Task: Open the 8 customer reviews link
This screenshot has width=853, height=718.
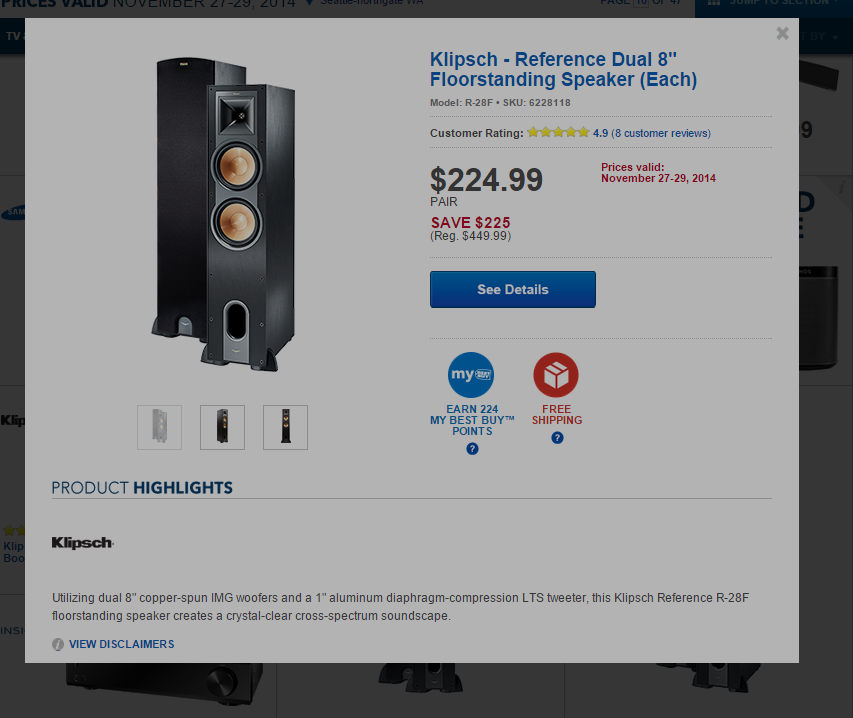Action: coord(661,133)
